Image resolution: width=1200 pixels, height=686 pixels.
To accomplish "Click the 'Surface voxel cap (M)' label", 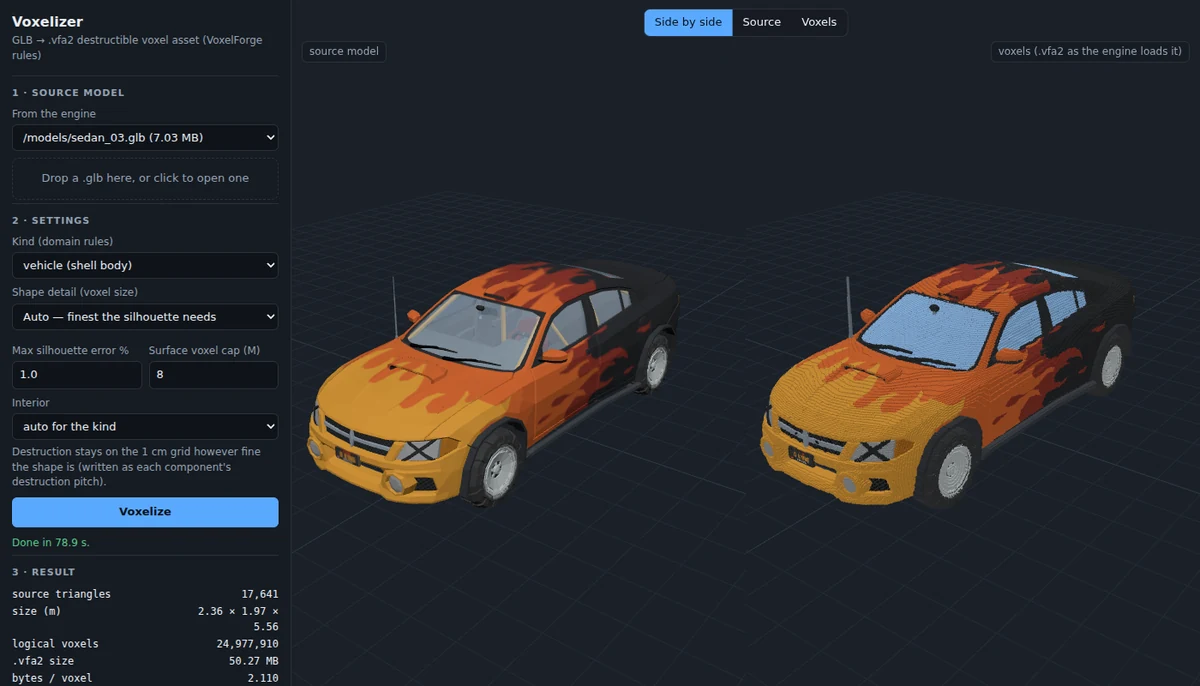I will coord(204,351).
